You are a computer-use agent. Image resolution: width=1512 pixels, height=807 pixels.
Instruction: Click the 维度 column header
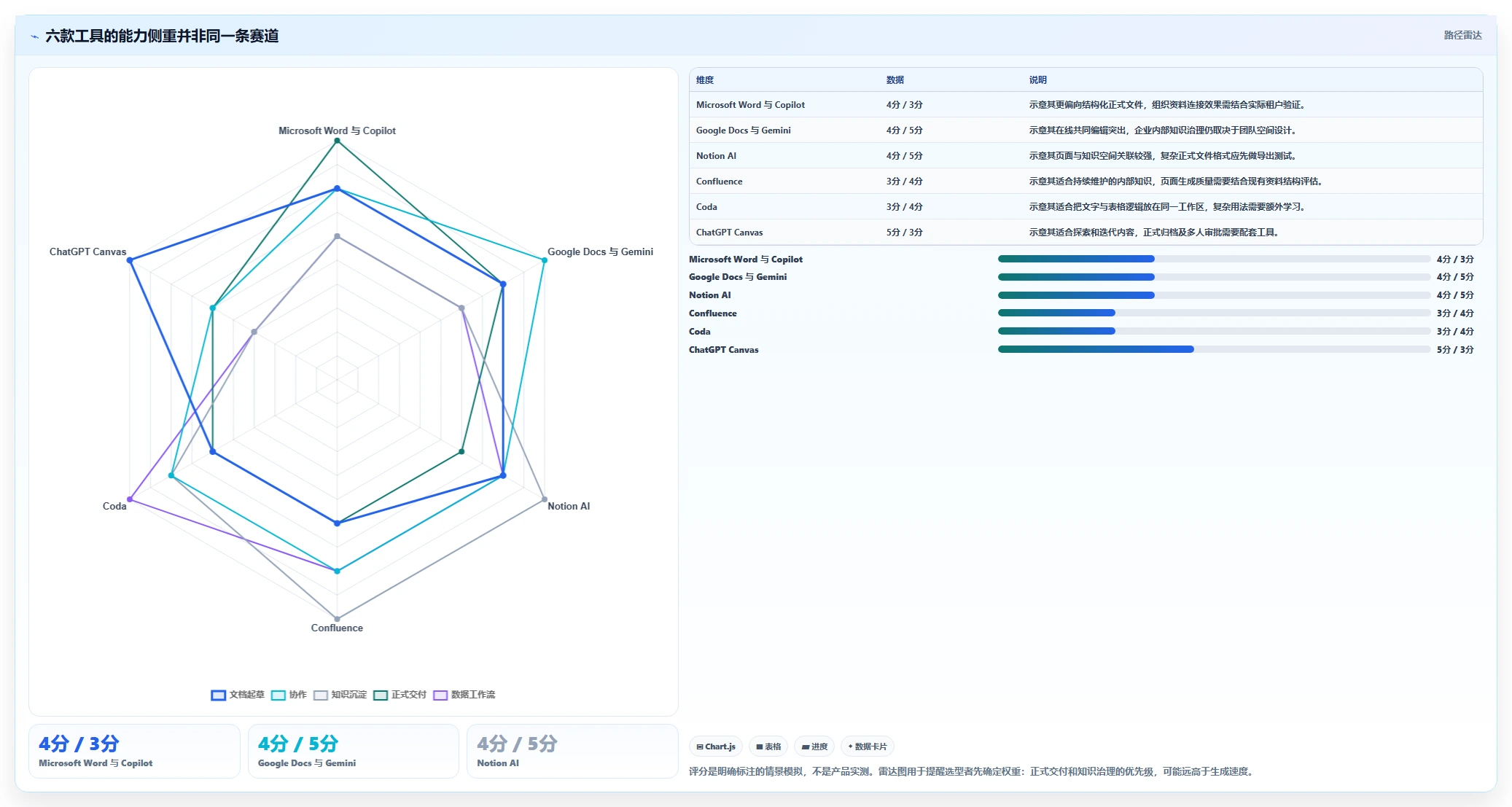click(705, 80)
